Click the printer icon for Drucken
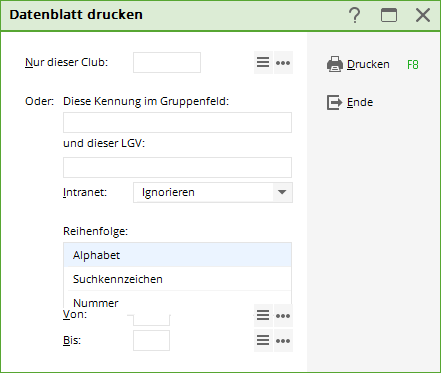441x373 pixels. pos(335,64)
